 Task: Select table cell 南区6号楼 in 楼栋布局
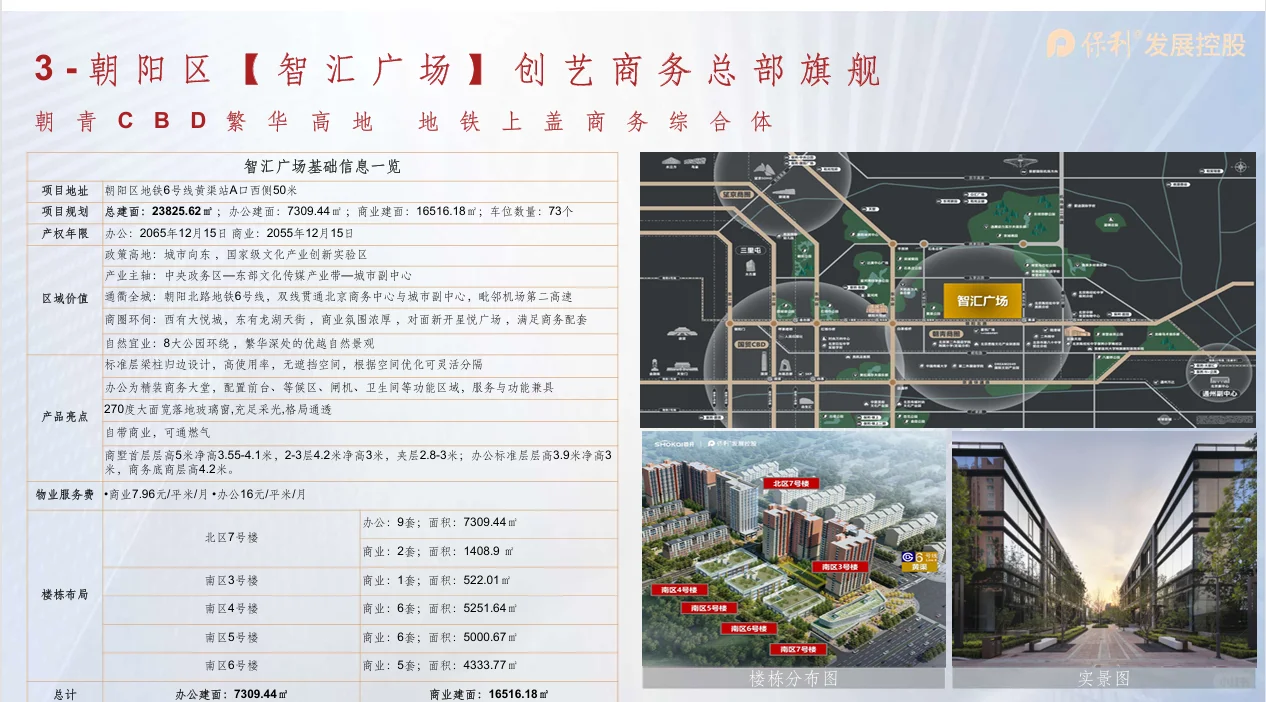click(231, 665)
